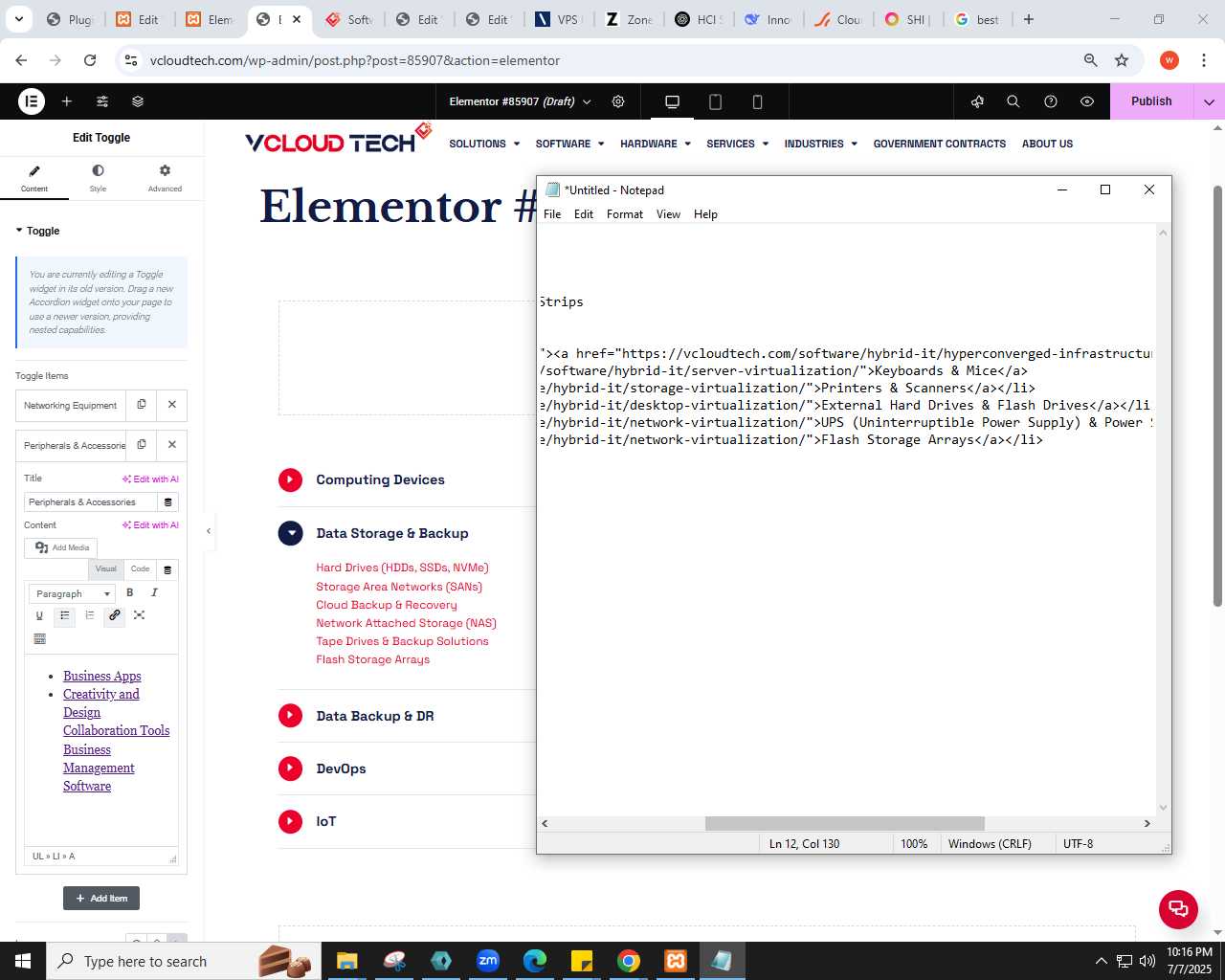
Task: Click Edit with AI for Content
Action: pyautogui.click(x=150, y=524)
